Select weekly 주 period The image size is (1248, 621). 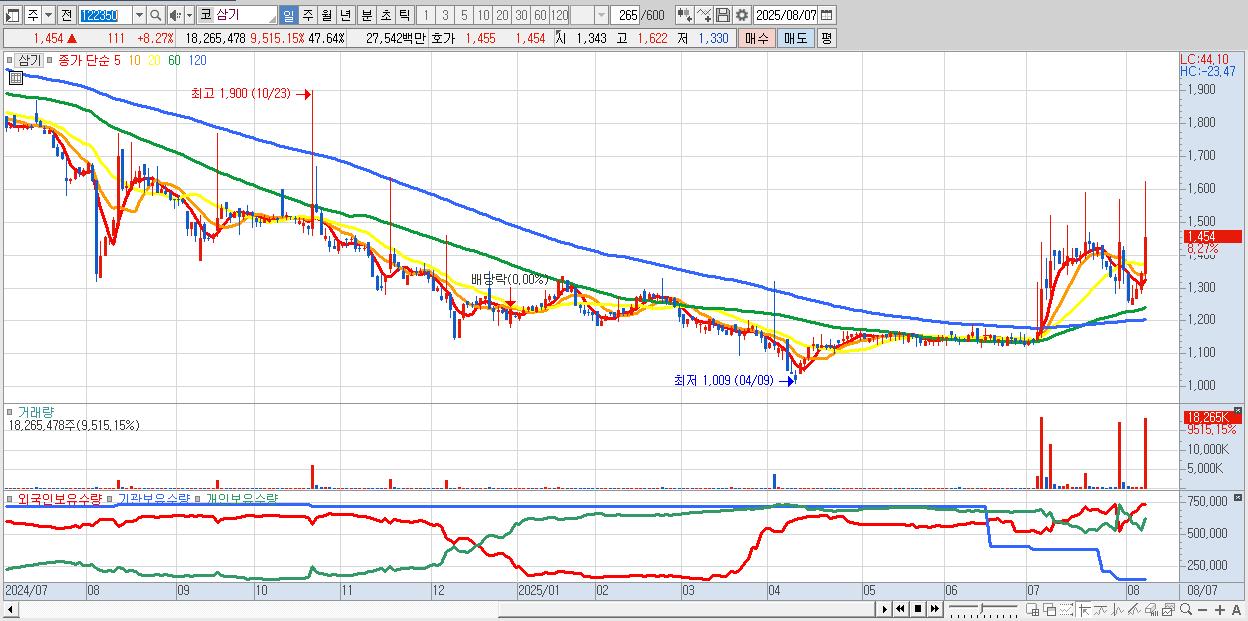pos(307,15)
